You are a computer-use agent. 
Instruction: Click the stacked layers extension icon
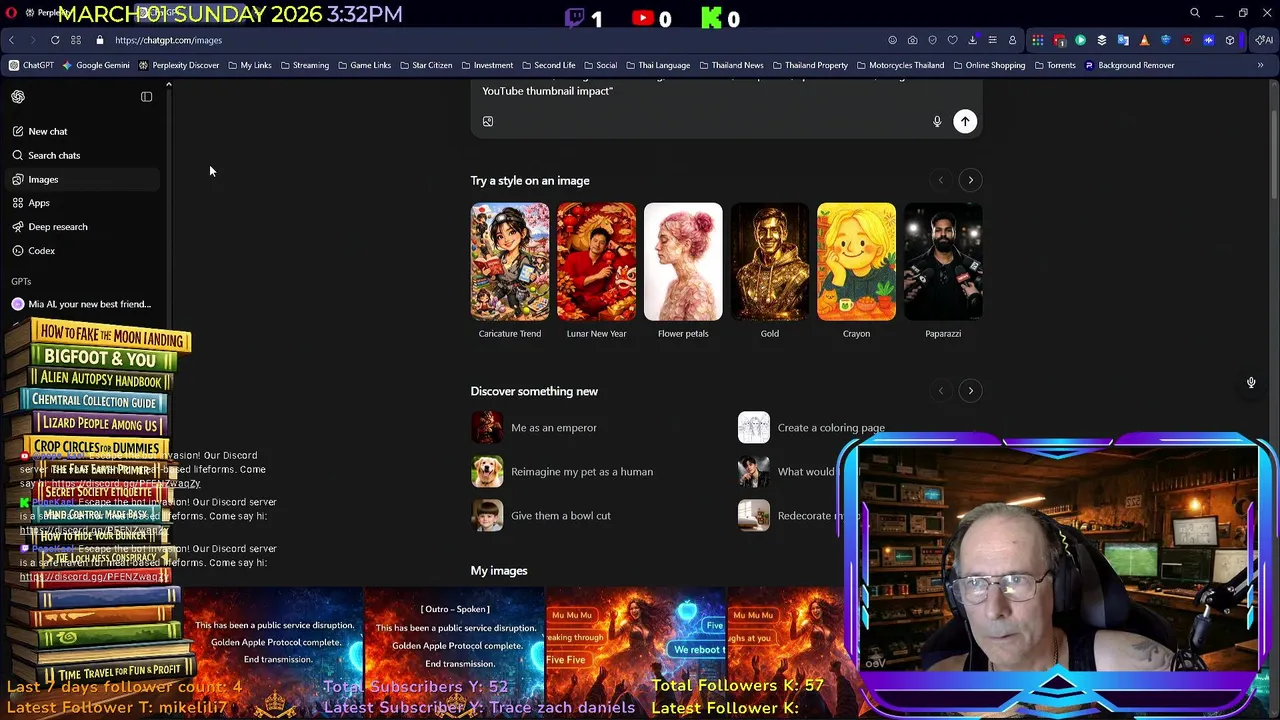tap(1101, 40)
